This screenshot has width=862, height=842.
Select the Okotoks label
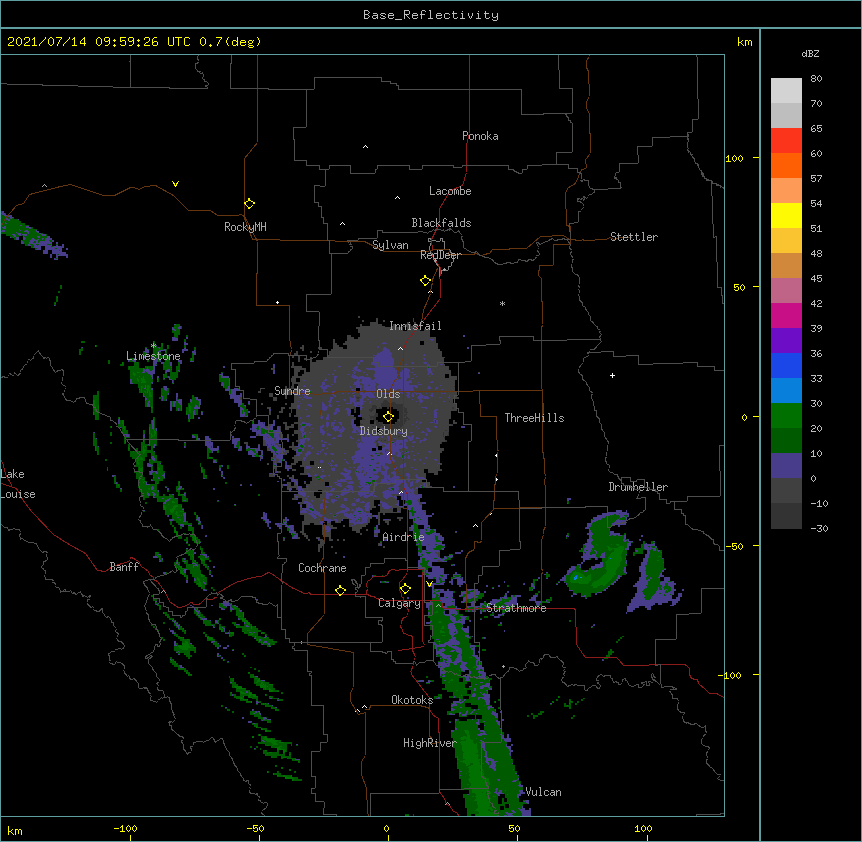[412, 700]
